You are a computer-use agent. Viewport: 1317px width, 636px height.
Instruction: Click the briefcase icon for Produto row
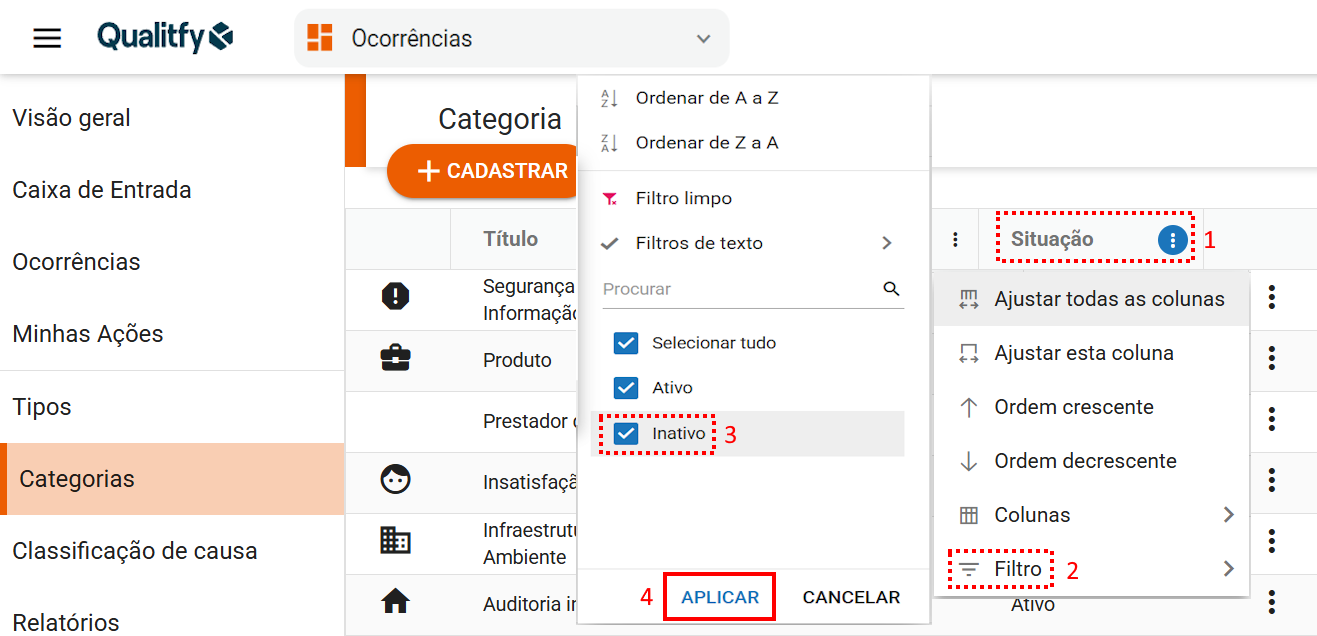[x=396, y=358]
